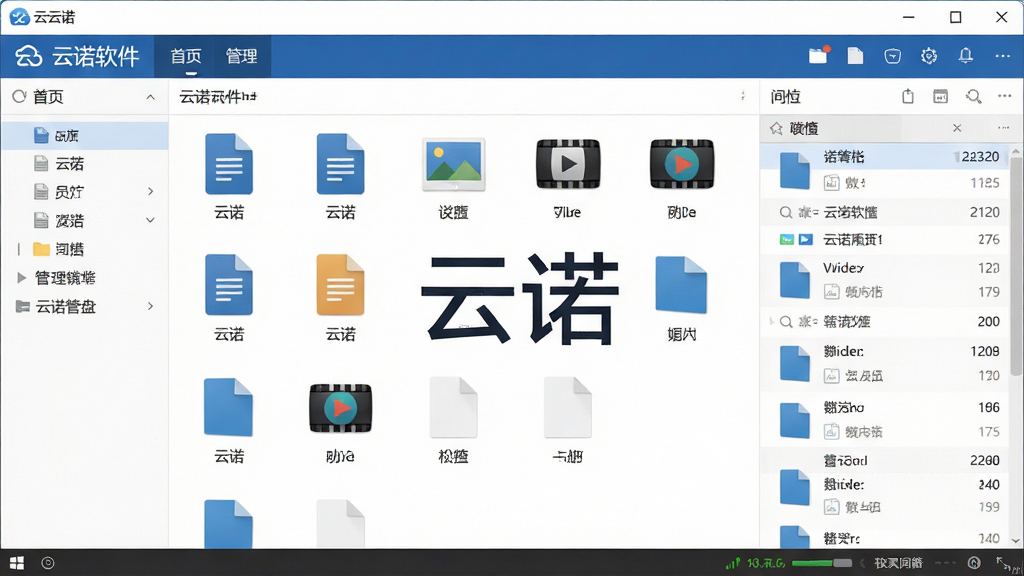Close the starred sub-panel with the X

(957, 128)
